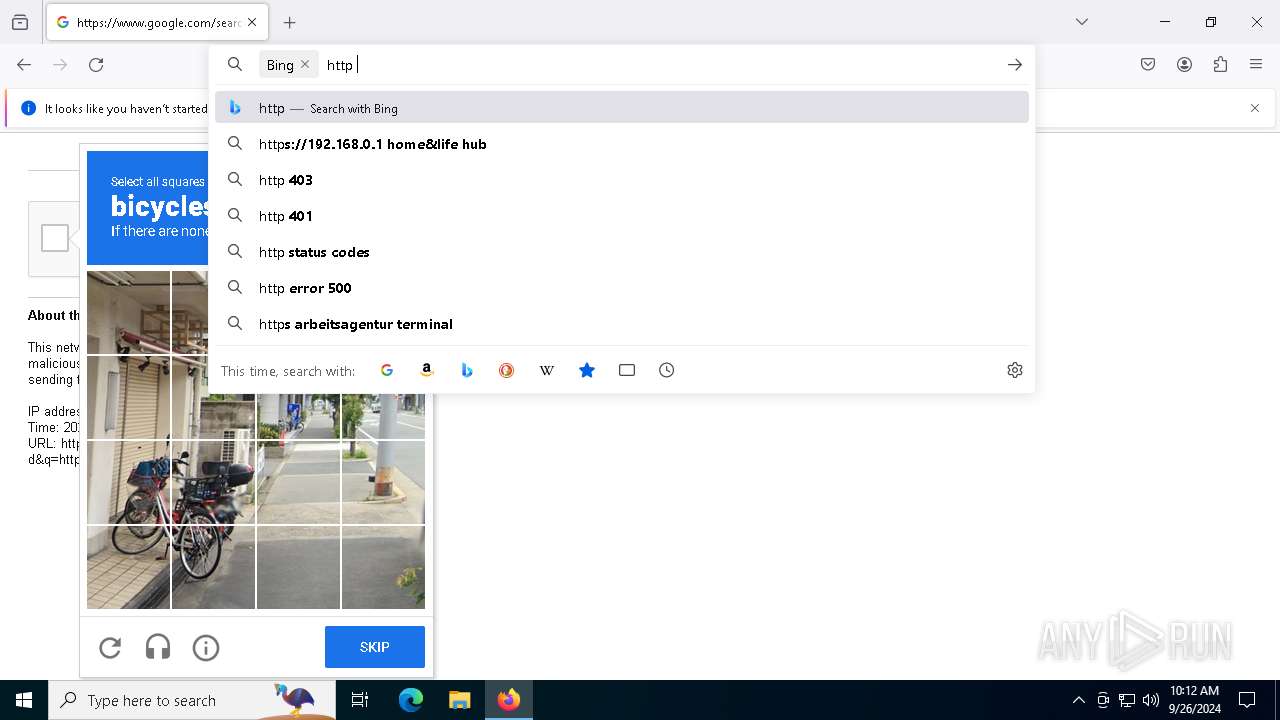Open the clock and date flyout
The image size is (1280, 720).
point(1195,700)
